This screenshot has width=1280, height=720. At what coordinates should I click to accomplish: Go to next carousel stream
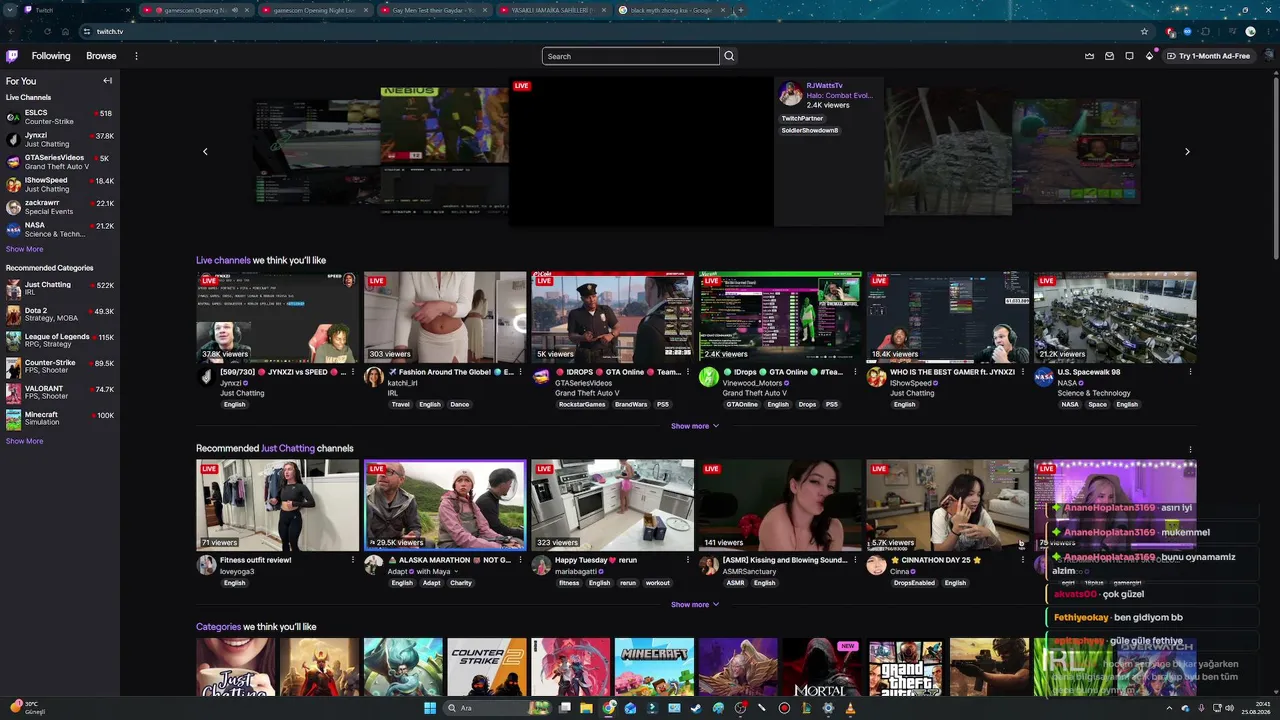coord(1187,152)
